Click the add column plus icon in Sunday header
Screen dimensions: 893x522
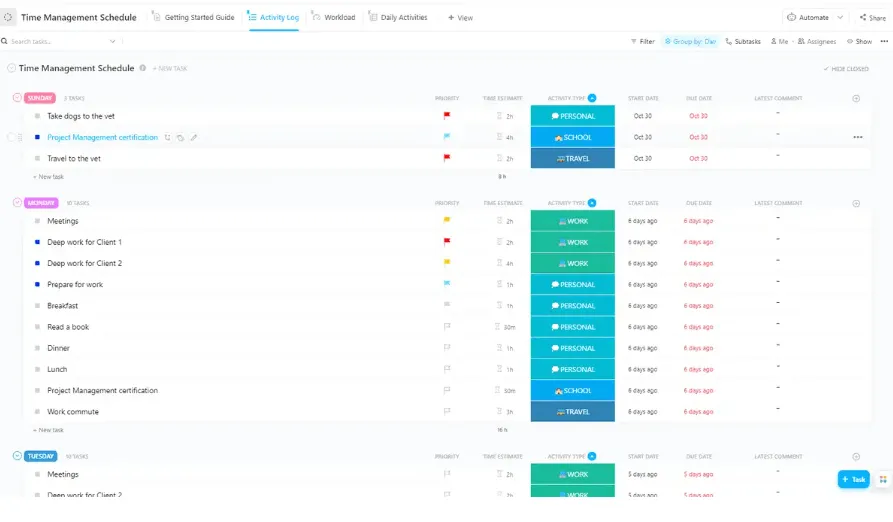tap(856, 98)
